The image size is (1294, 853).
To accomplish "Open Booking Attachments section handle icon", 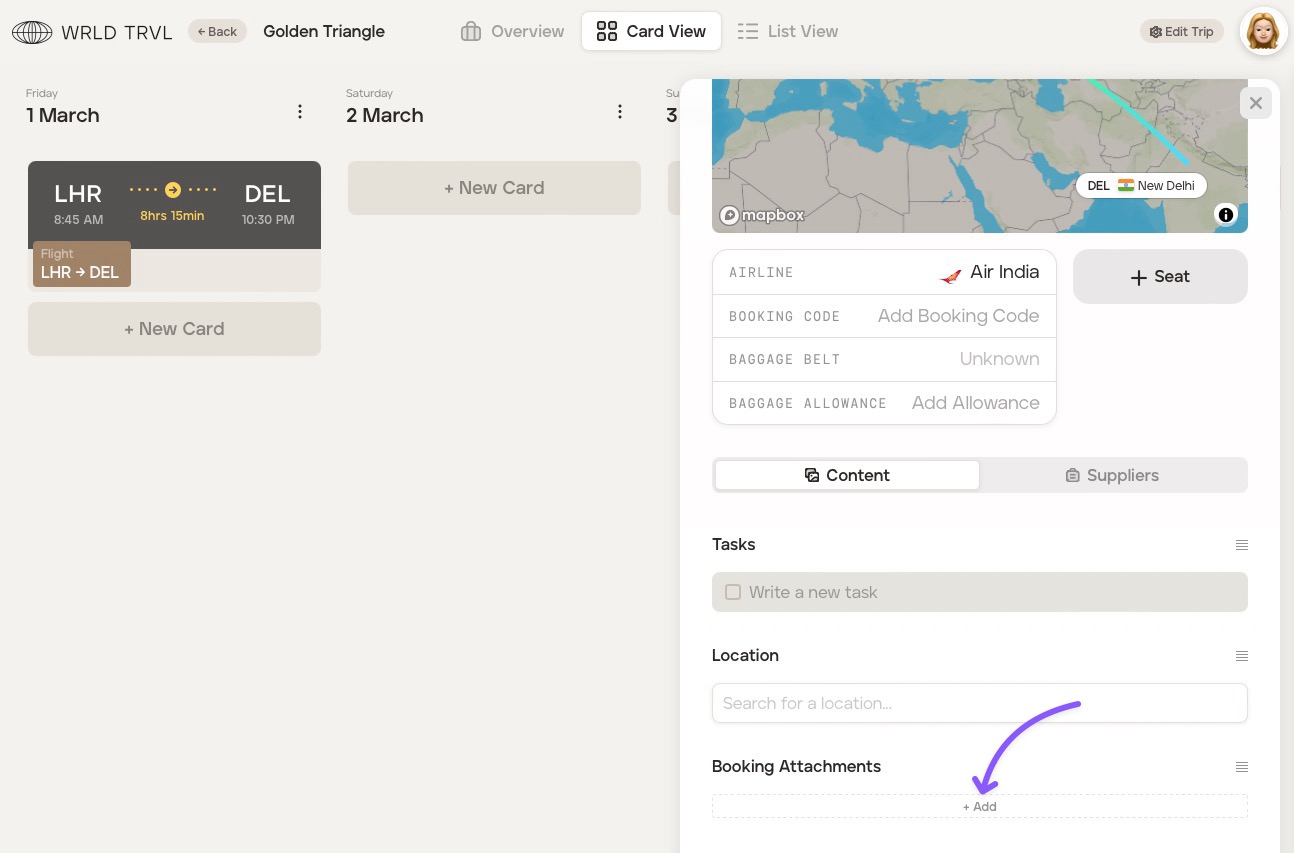I will 1241,767.
